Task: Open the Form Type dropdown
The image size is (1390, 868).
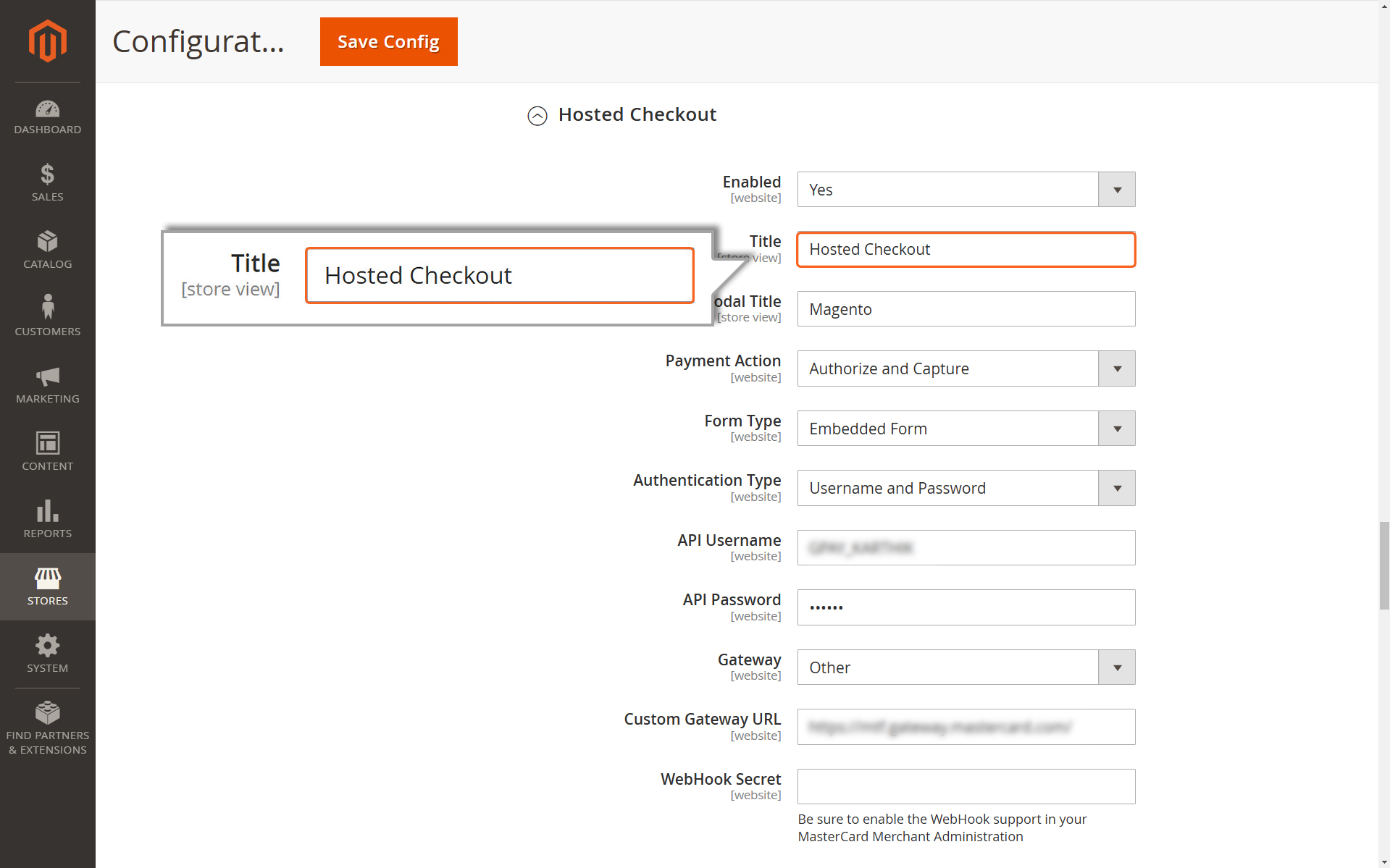Action: pyautogui.click(x=966, y=429)
